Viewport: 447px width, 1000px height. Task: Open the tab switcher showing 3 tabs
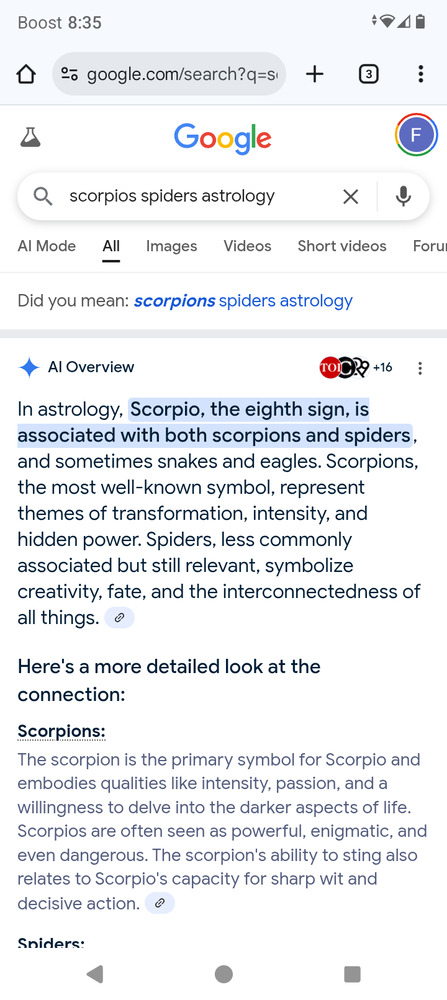[368, 75]
